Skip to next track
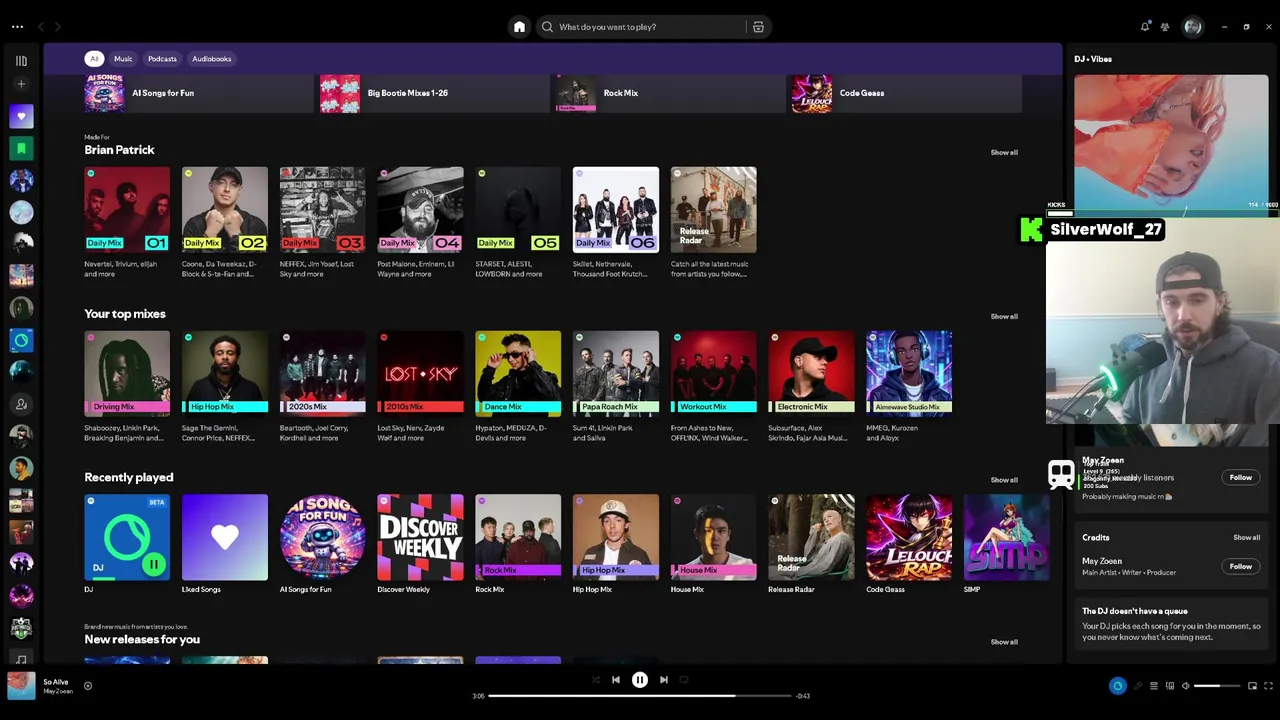 (x=664, y=680)
